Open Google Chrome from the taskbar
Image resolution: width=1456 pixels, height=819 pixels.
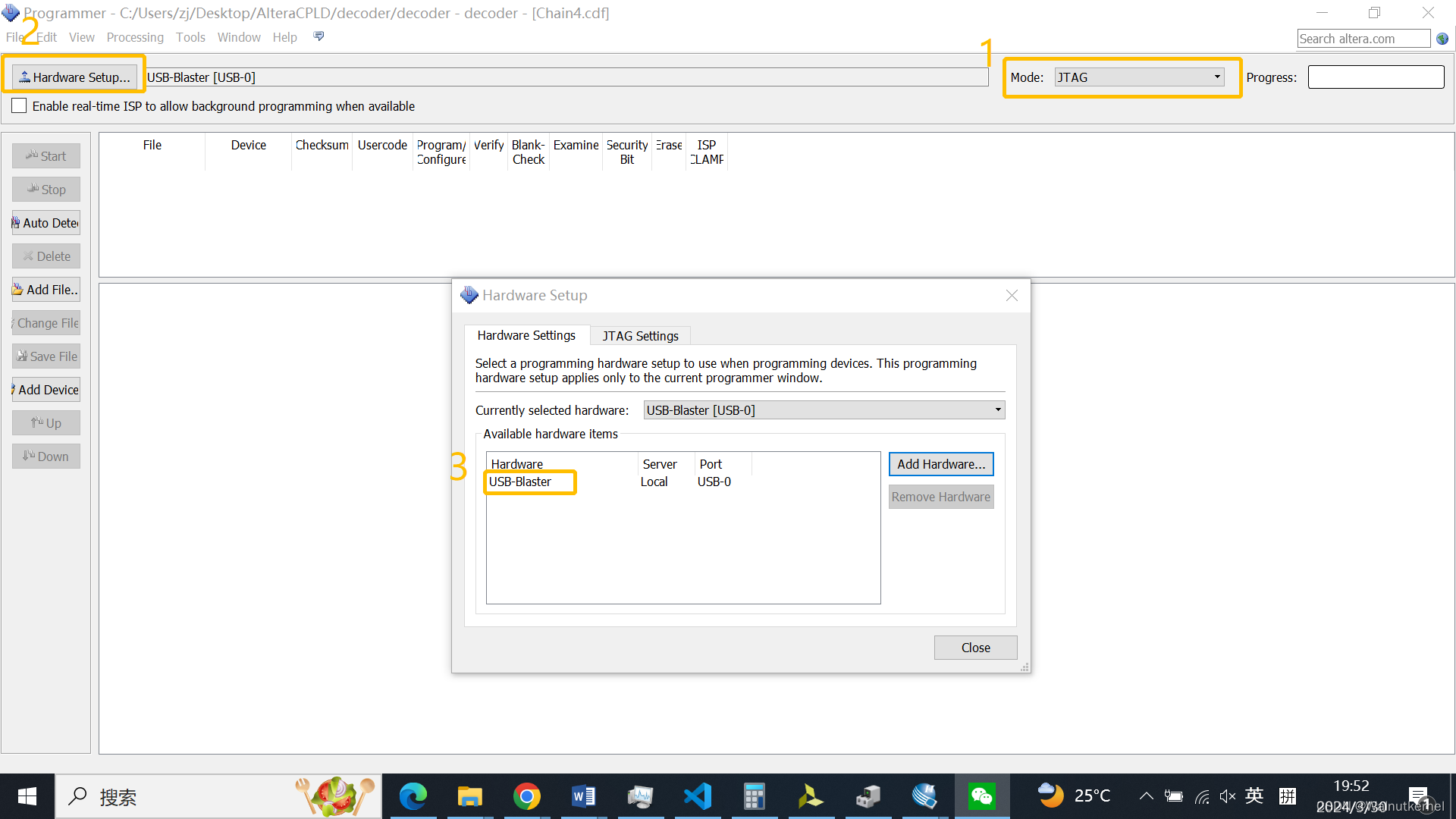[x=527, y=796]
